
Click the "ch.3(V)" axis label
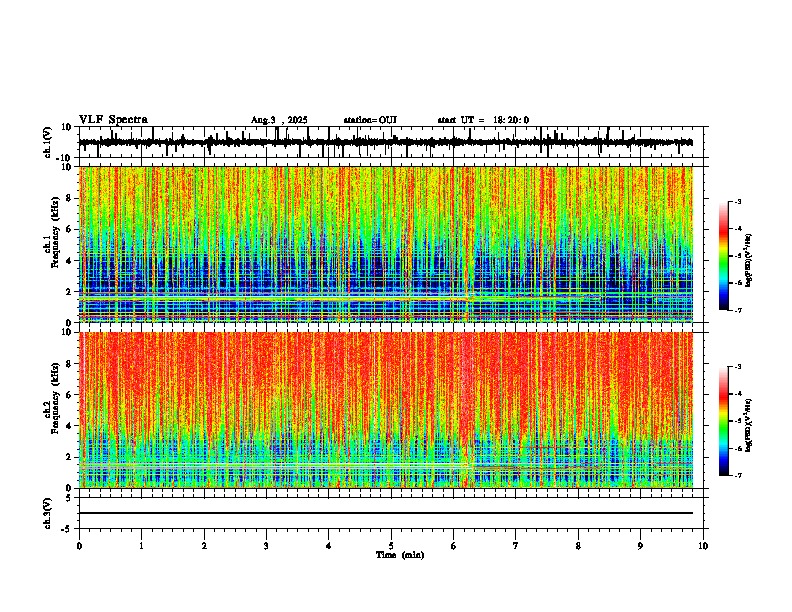[48, 514]
